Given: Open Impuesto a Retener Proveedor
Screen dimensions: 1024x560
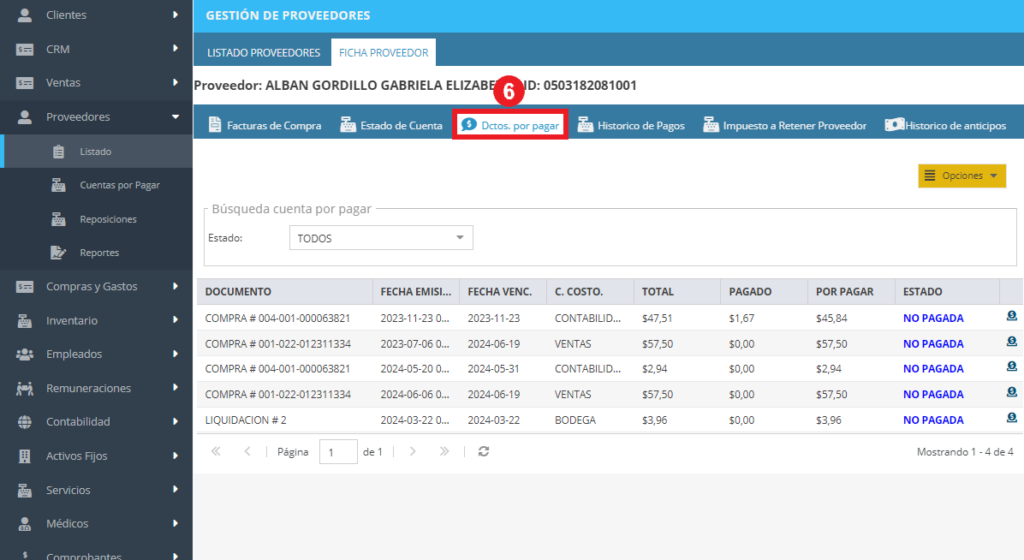Looking at the screenshot, I should (x=784, y=125).
